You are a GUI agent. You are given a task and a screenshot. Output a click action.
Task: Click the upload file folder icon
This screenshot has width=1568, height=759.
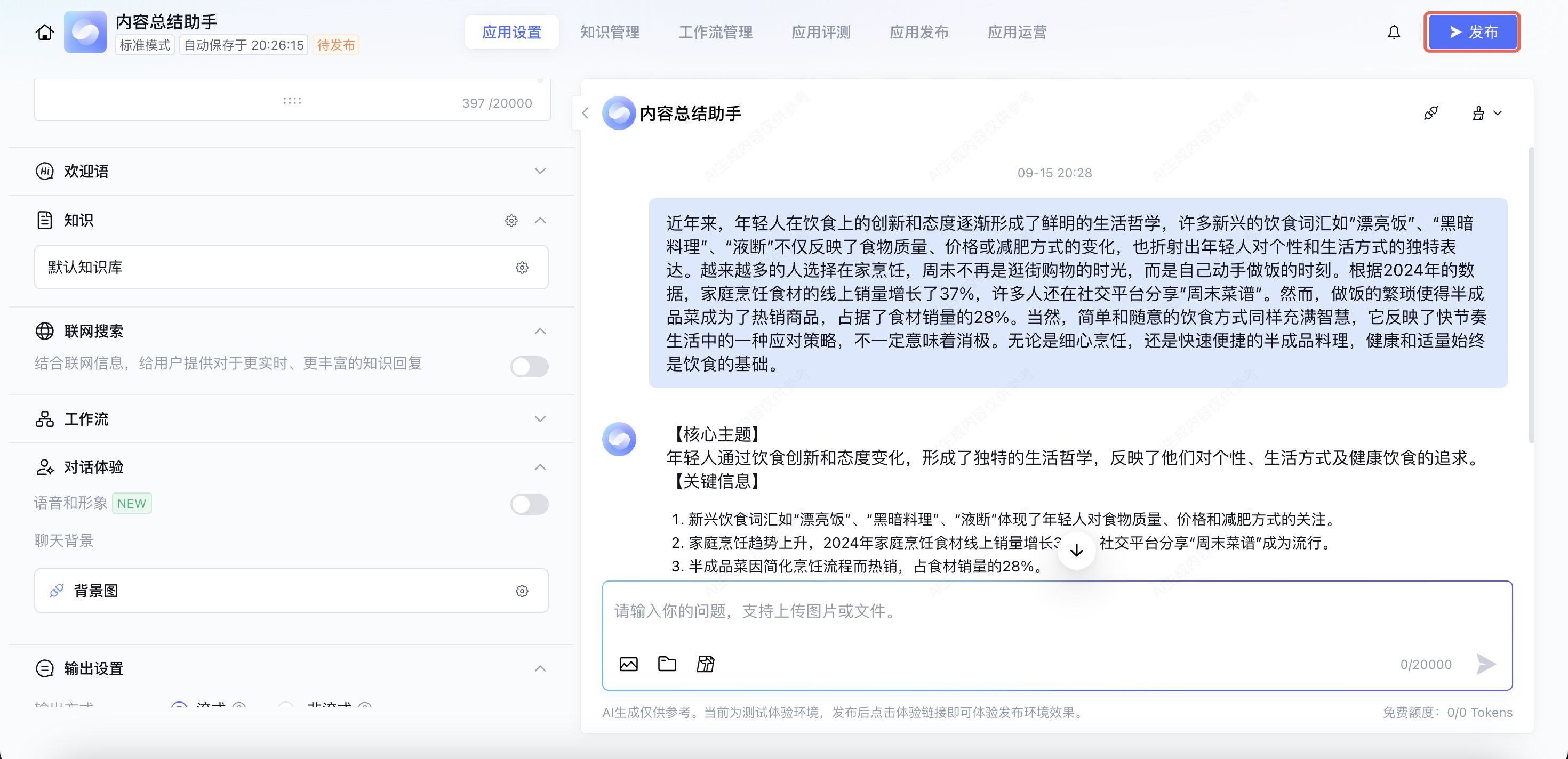(x=667, y=664)
